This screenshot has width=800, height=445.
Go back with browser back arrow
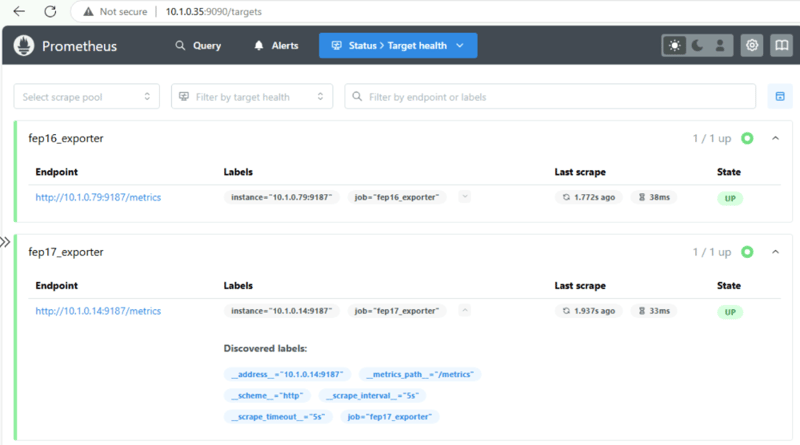coord(19,11)
